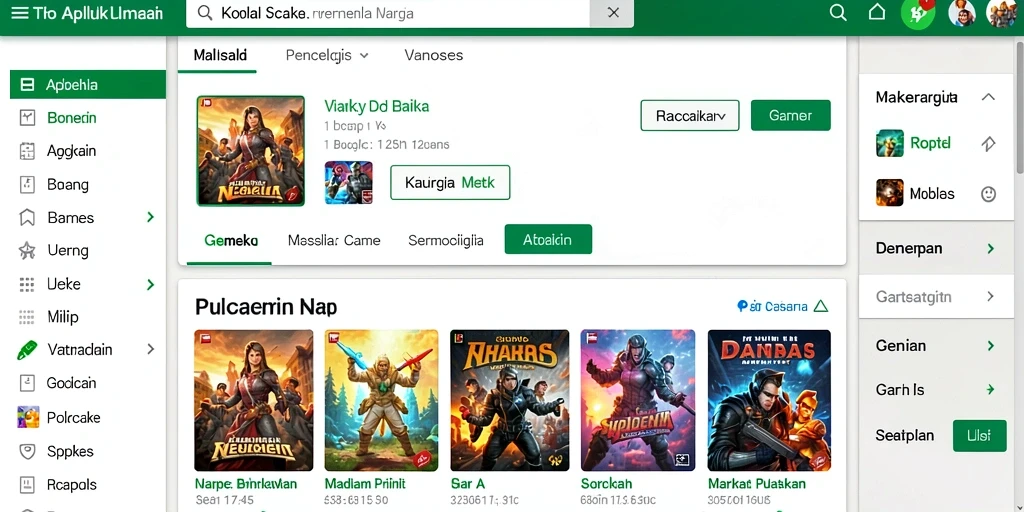Image resolution: width=1024 pixels, height=512 pixels.
Task: Click the green Atoaicin button
Action: click(x=549, y=240)
